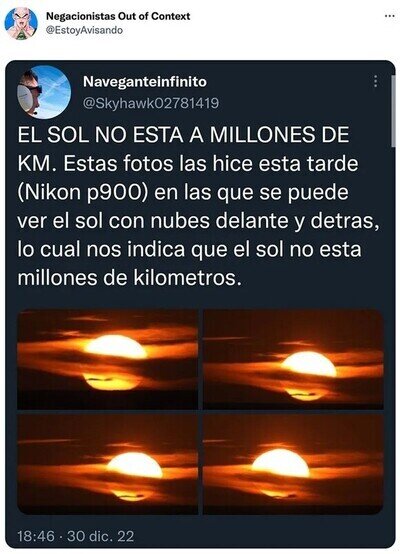Open the bottom-left sunset photo
Viewport: 400px width, 554px height.
[x=107, y=464]
